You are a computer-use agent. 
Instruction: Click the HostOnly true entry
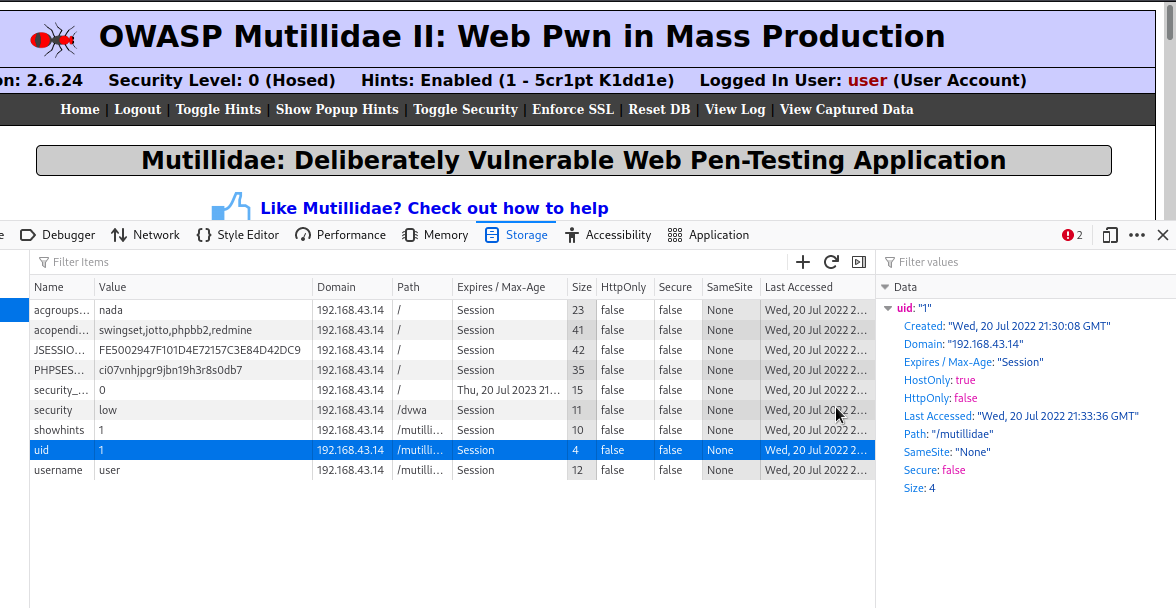940,380
